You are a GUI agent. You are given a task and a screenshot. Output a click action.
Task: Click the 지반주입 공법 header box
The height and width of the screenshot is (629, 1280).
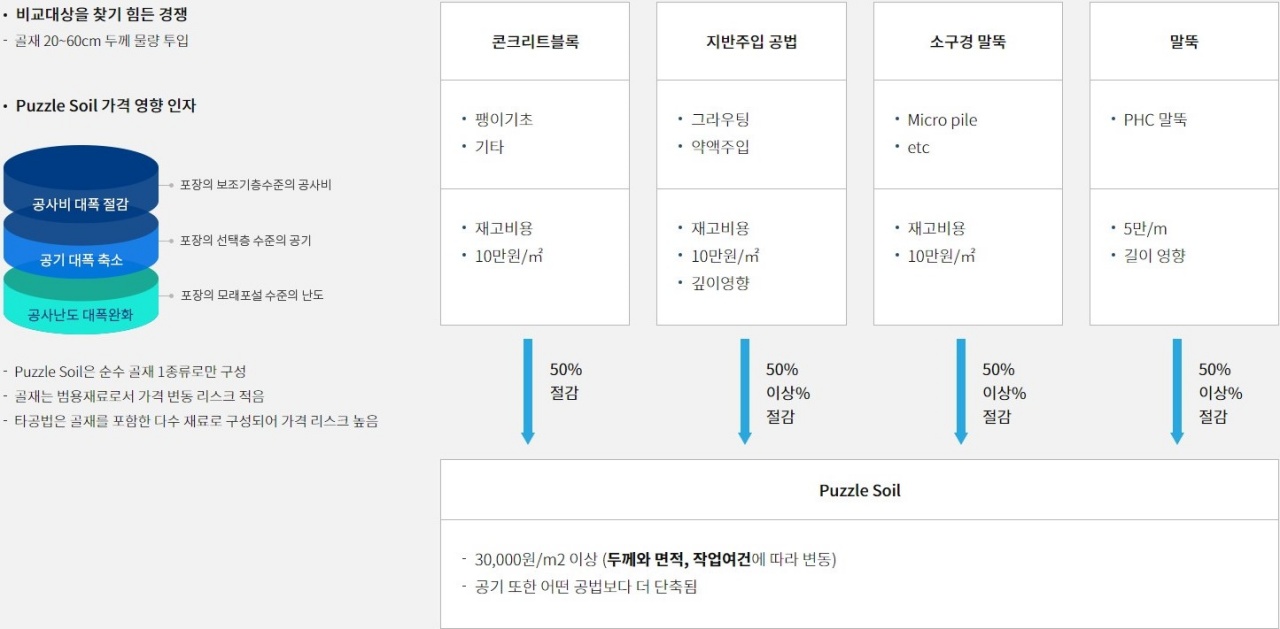tap(751, 42)
